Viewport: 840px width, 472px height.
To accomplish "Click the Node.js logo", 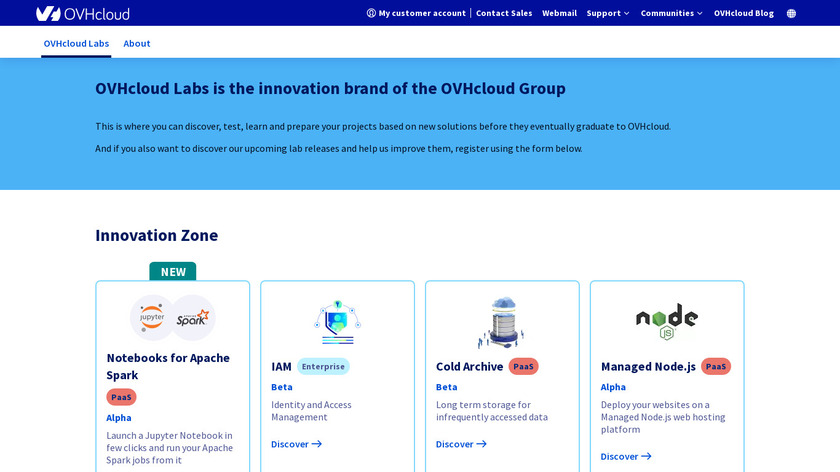I will 667,322.
